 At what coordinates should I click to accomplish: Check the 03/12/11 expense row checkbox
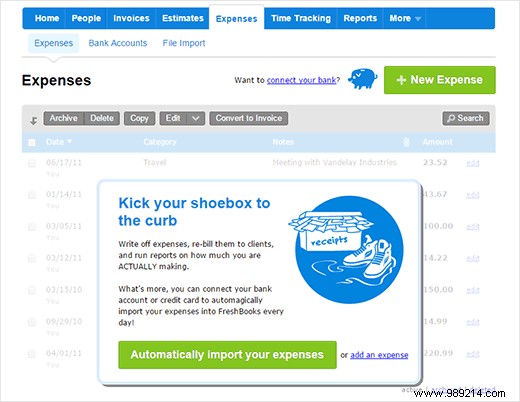click(32, 259)
